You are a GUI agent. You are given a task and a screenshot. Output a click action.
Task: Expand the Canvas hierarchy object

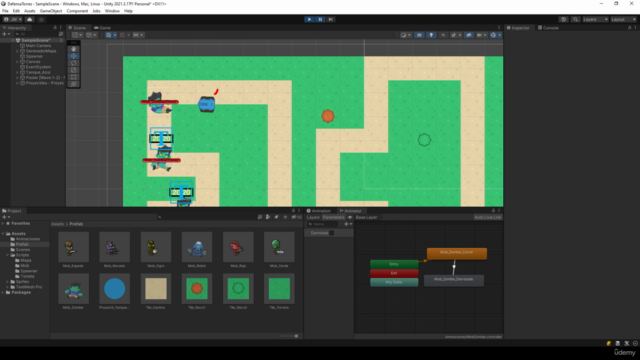(17, 62)
